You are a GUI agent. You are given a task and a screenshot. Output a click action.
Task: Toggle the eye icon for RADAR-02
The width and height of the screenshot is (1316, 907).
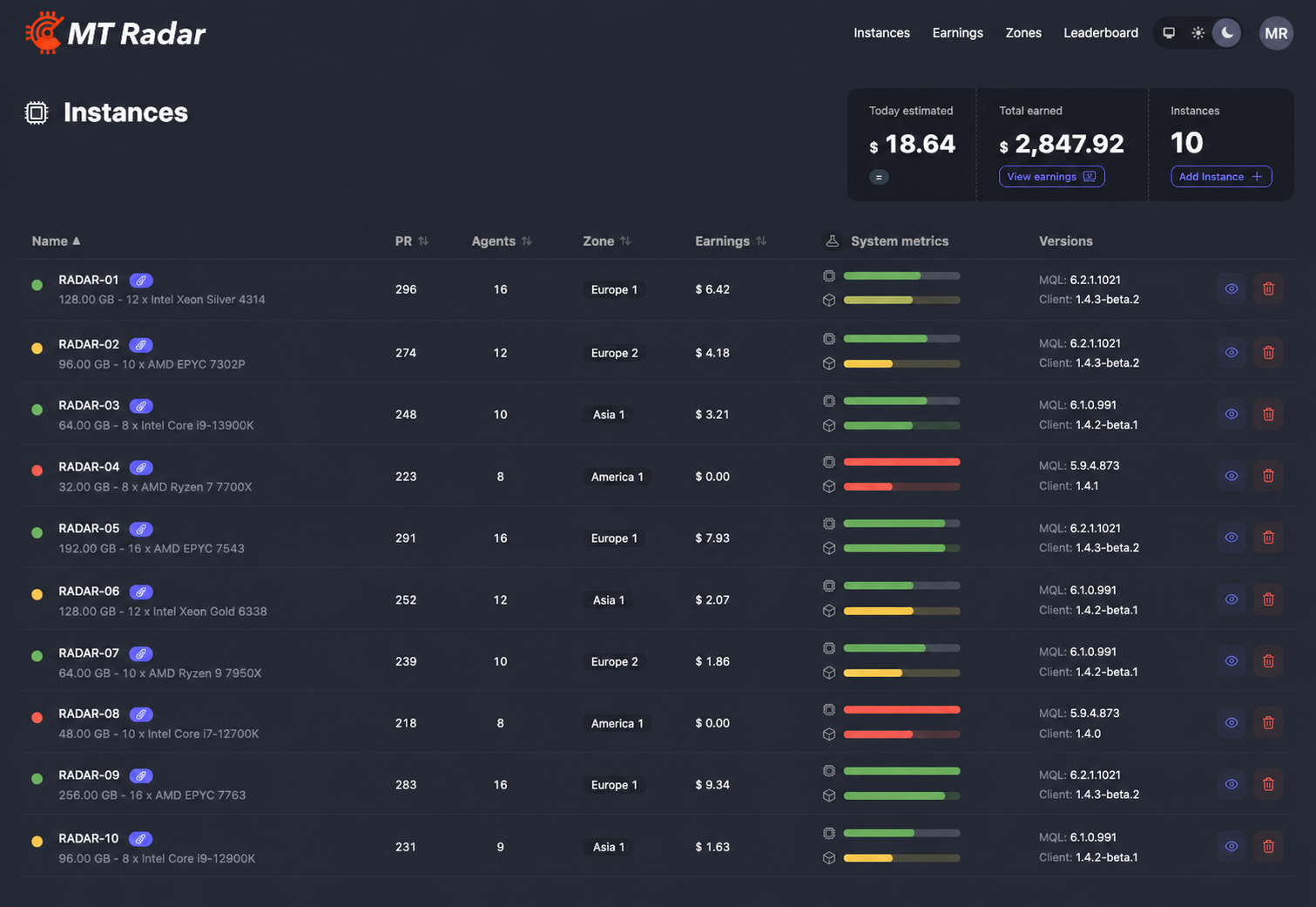(x=1232, y=352)
